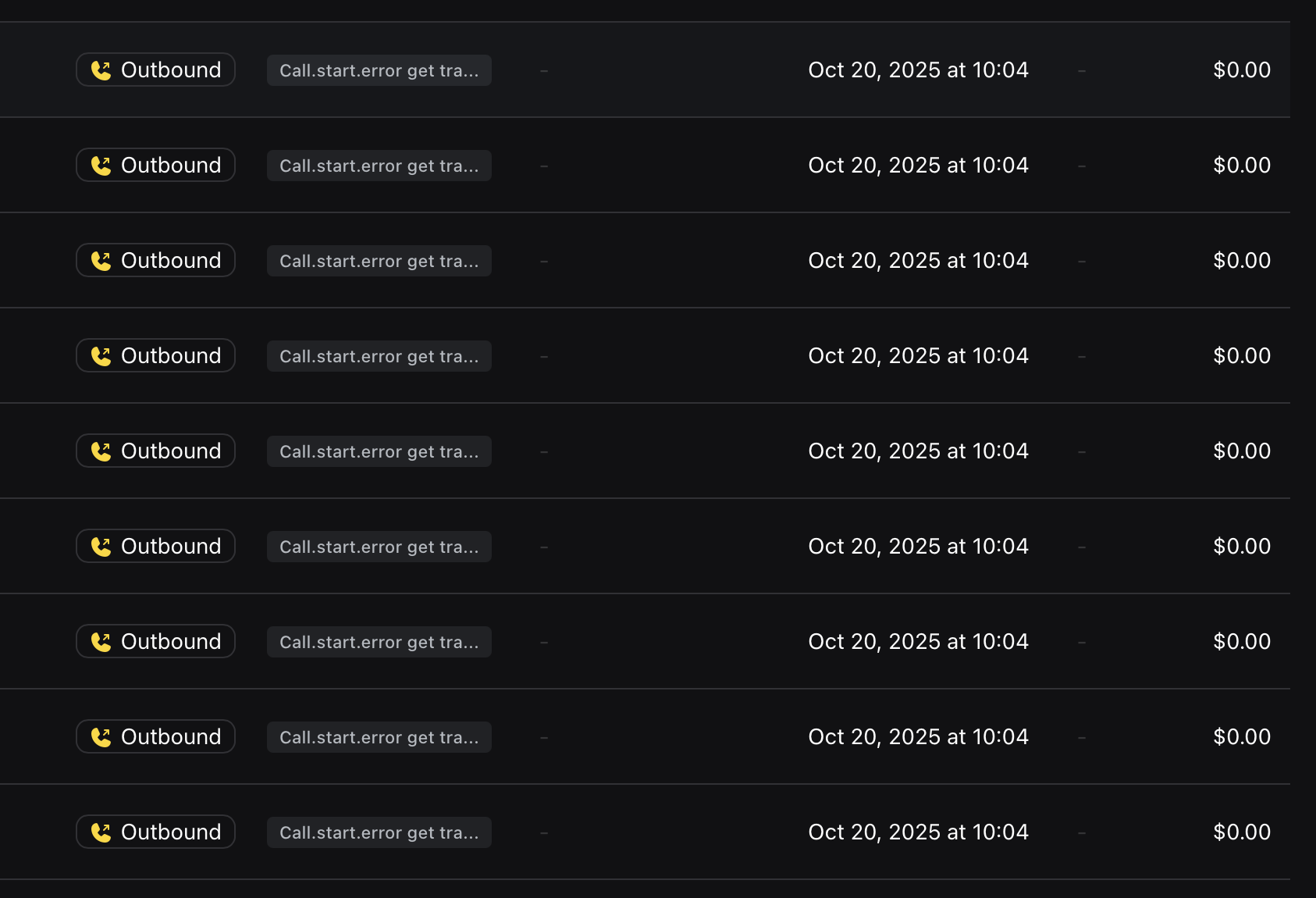Click the phone icon on the fifth row
Image resolution: width=1316 pixels, height=898 pixels.
(101, 451)
